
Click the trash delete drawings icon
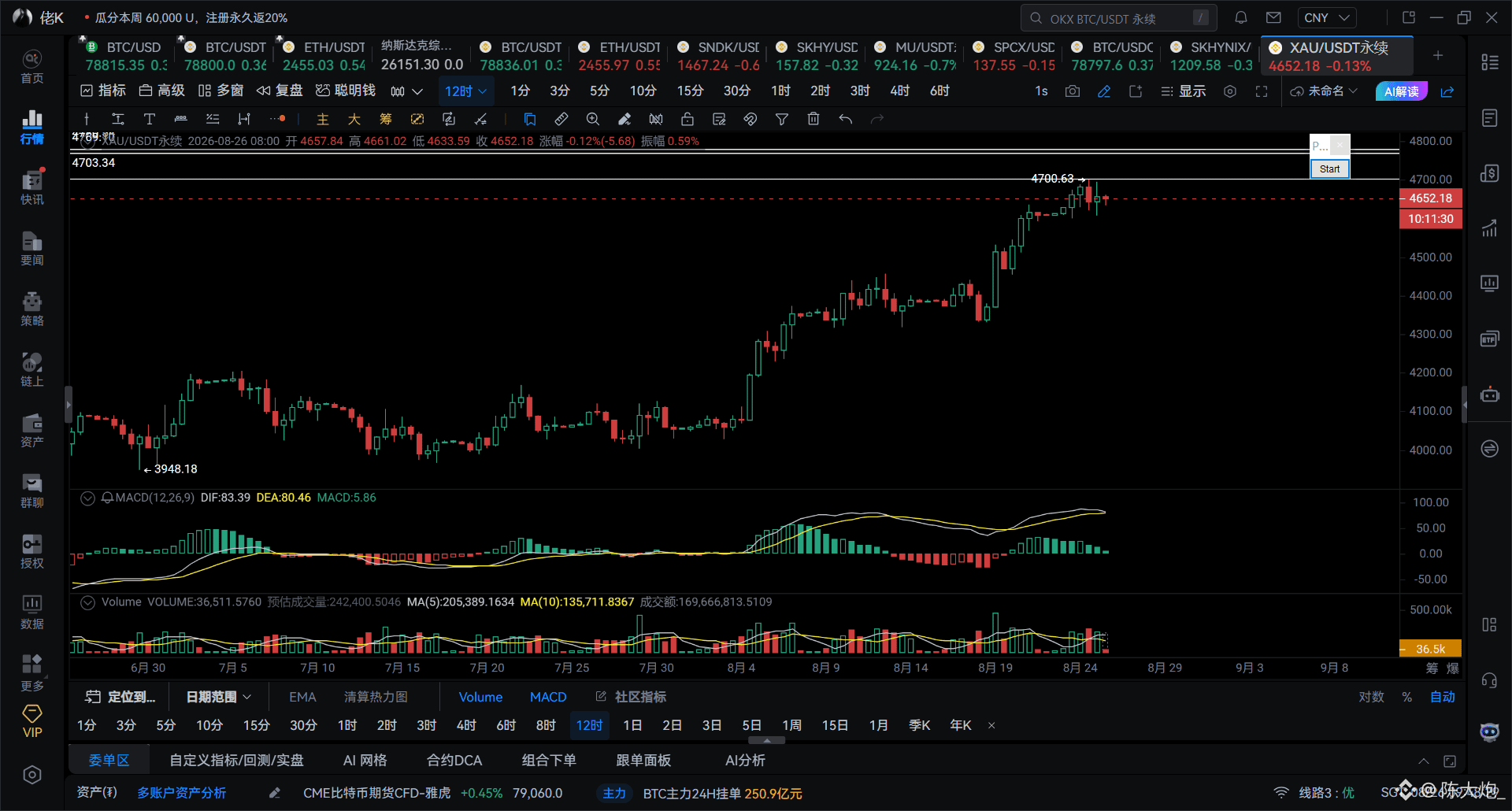(x=813, y=119)
